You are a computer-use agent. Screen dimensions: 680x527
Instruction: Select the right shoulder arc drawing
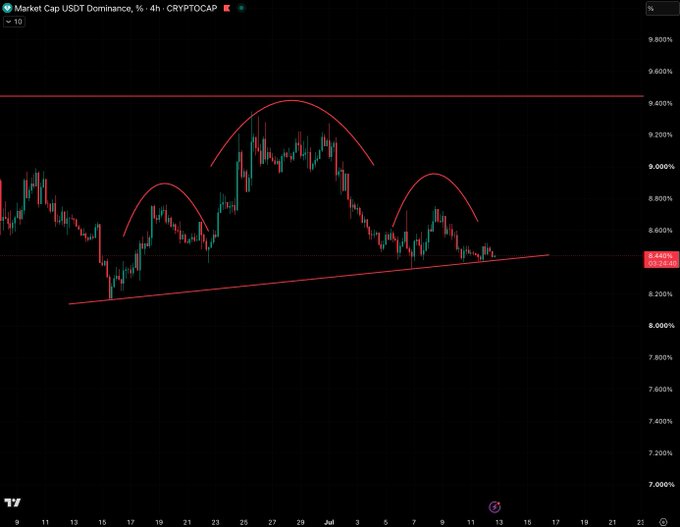click(434, 174)
